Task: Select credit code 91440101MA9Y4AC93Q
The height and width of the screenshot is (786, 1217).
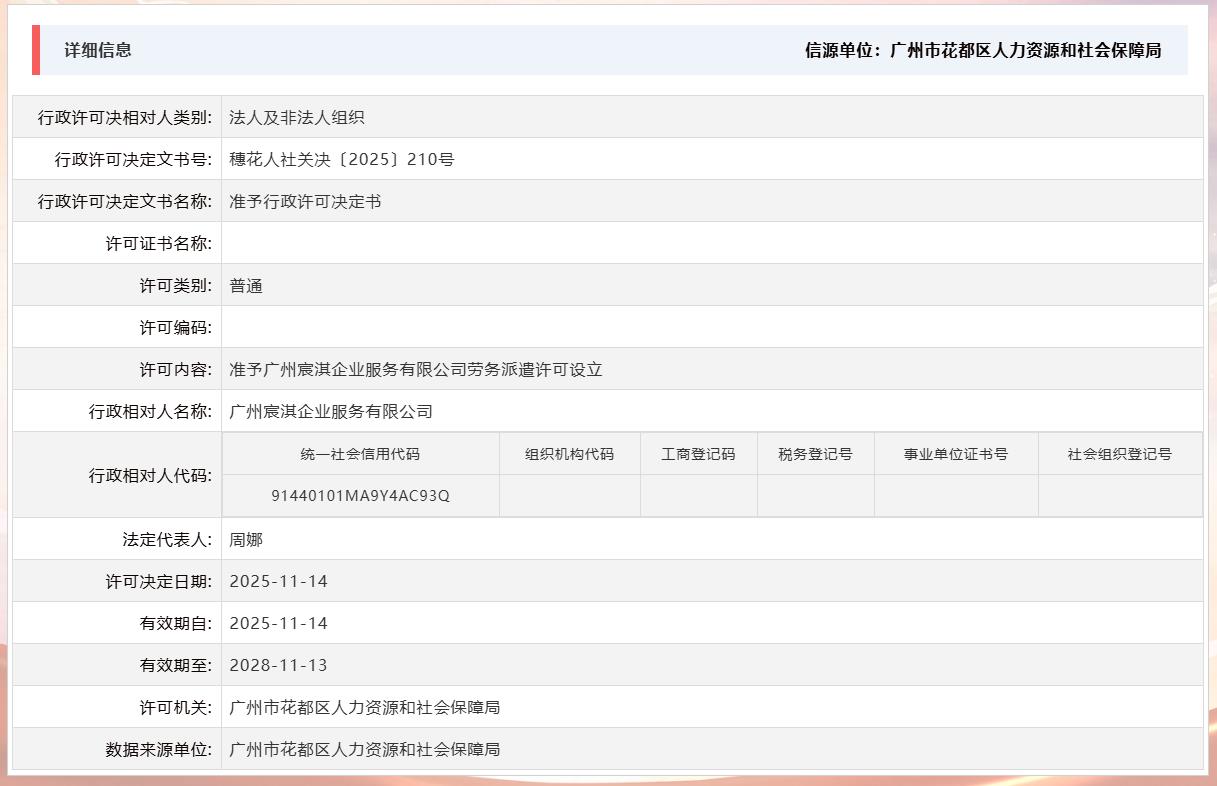Action: pyautogui.click(x=360, y=495)
